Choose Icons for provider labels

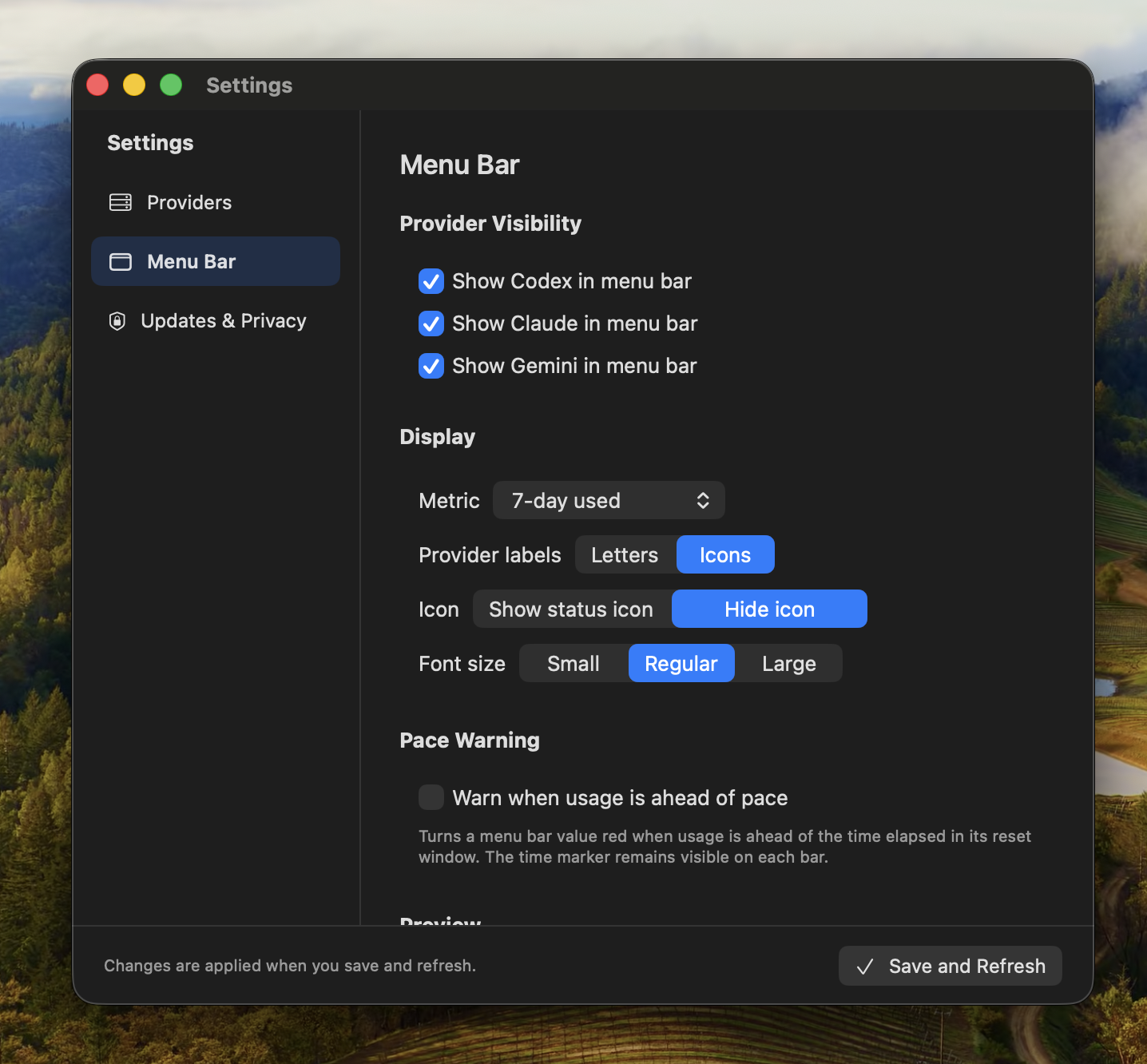pyautogui.click(x=725, y=554)
